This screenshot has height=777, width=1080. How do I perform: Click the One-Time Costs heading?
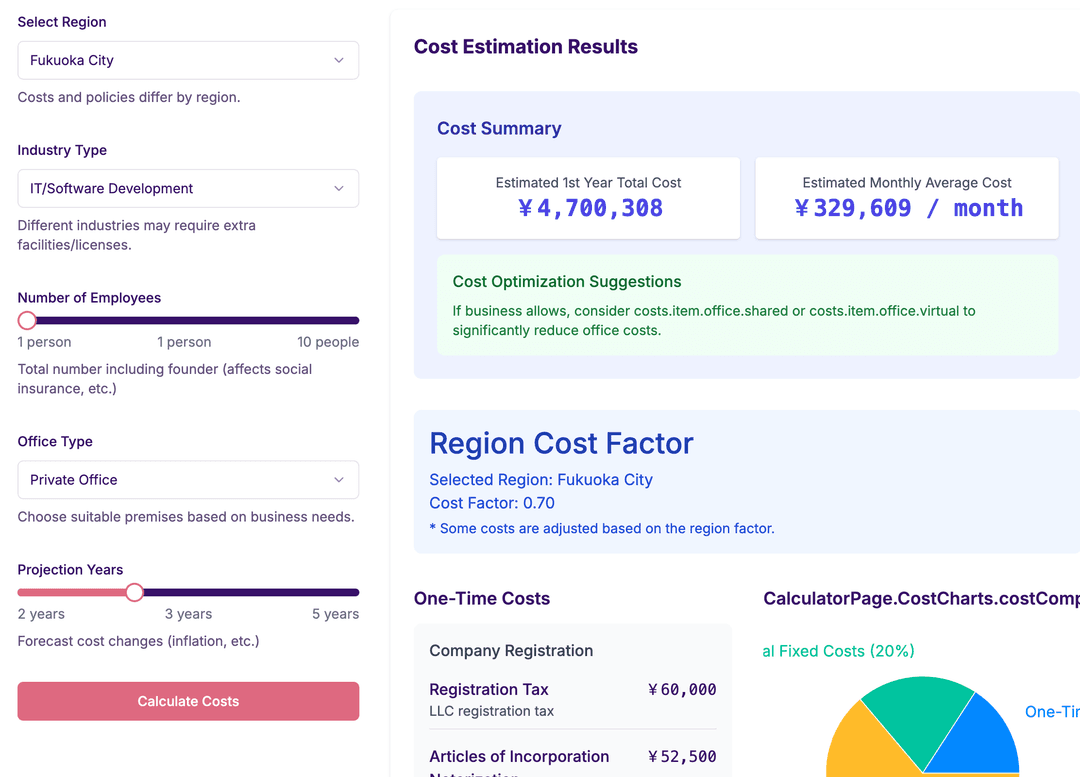point(482,599)
